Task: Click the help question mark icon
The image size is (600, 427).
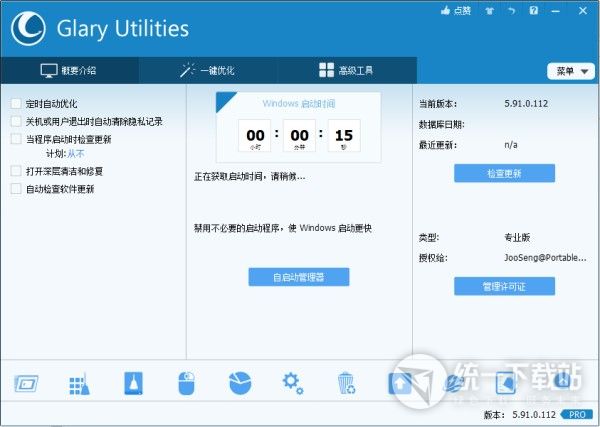Action: tap(532, 11)
